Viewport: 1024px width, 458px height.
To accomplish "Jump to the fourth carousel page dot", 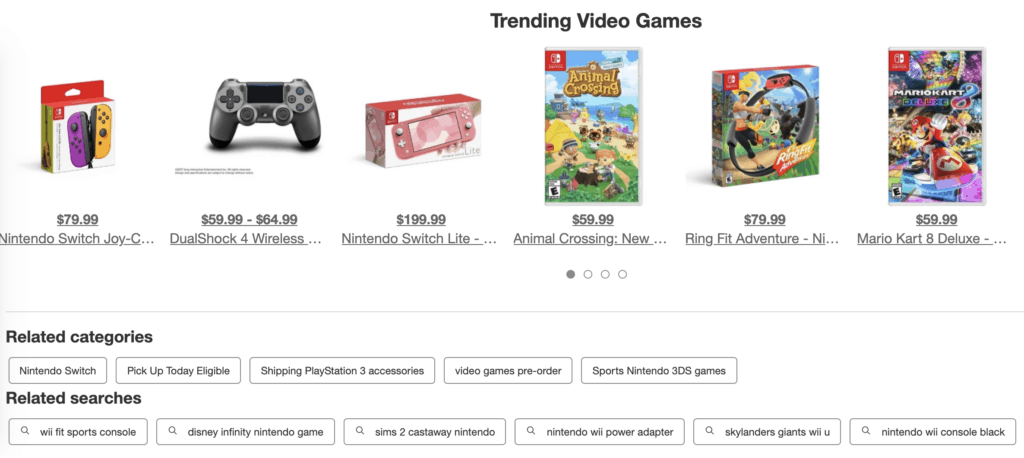I will pos(622,274).
